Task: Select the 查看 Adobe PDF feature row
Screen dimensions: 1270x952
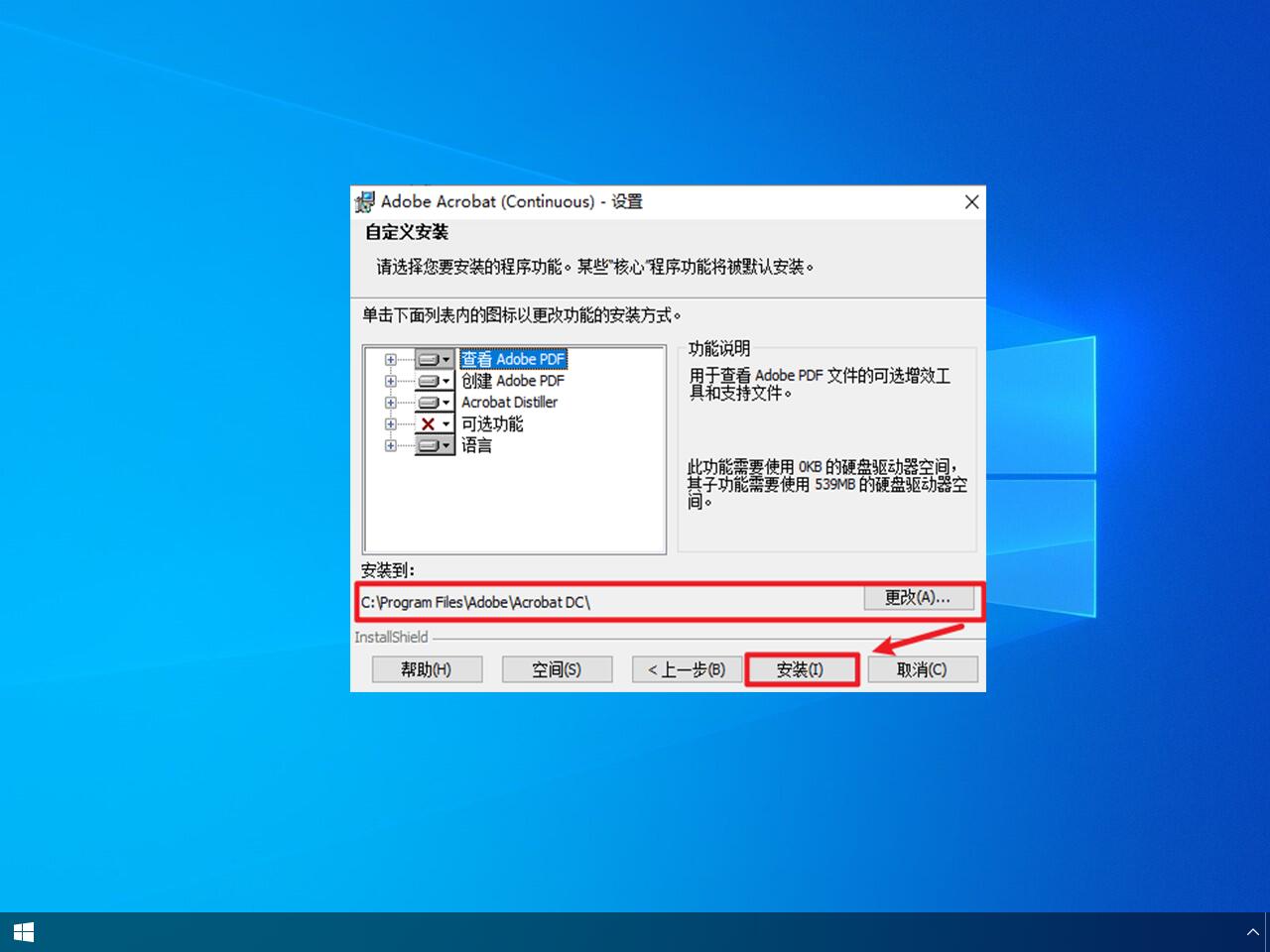Action: tap(513, 359)
